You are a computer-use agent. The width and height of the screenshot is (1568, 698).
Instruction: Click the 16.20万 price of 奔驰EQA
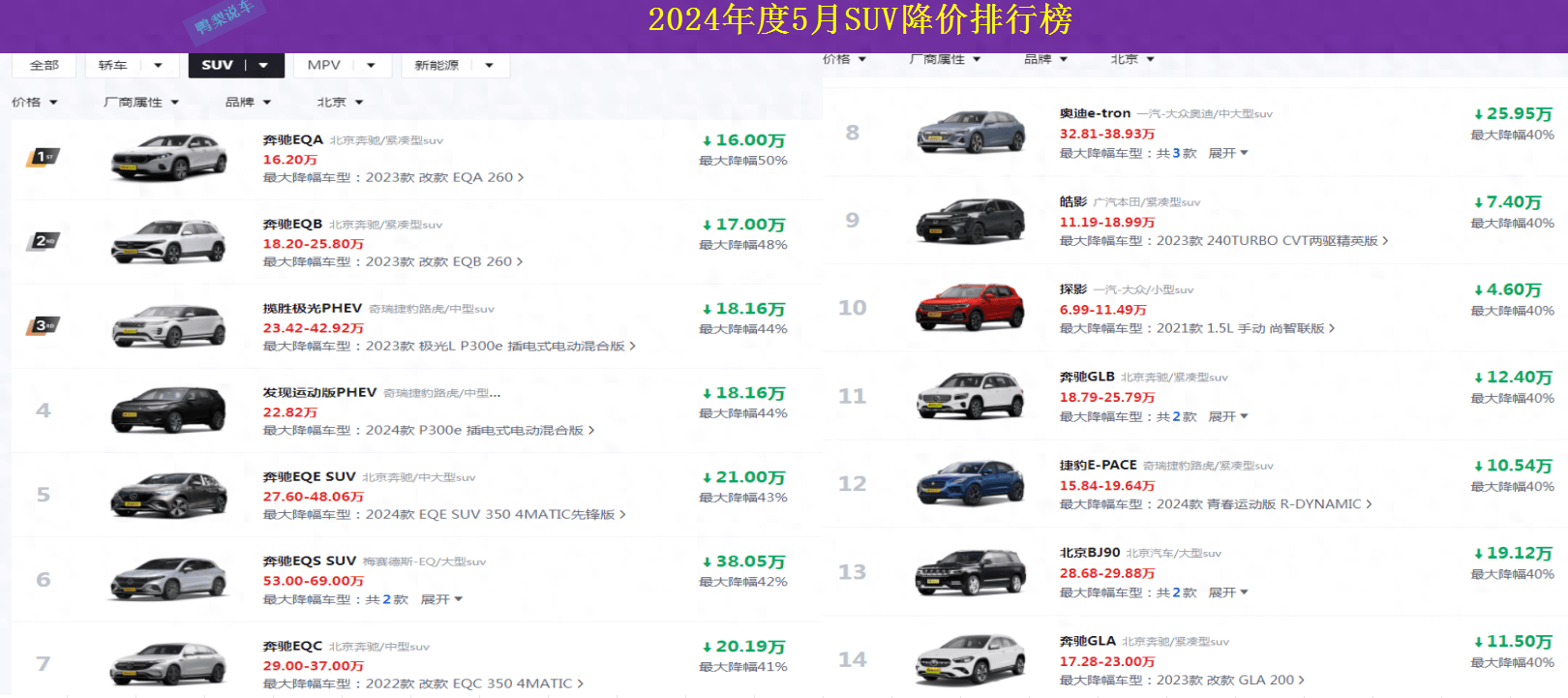[290, 159]
